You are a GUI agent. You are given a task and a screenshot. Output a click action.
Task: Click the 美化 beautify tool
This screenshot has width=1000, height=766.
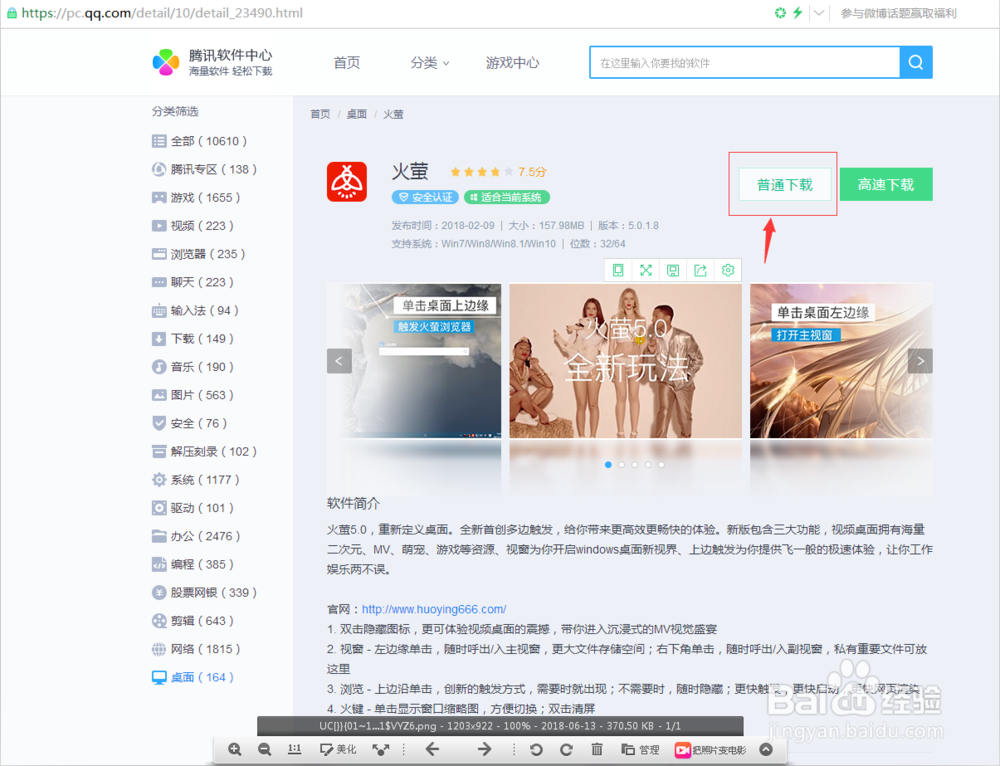pos(338,749)
